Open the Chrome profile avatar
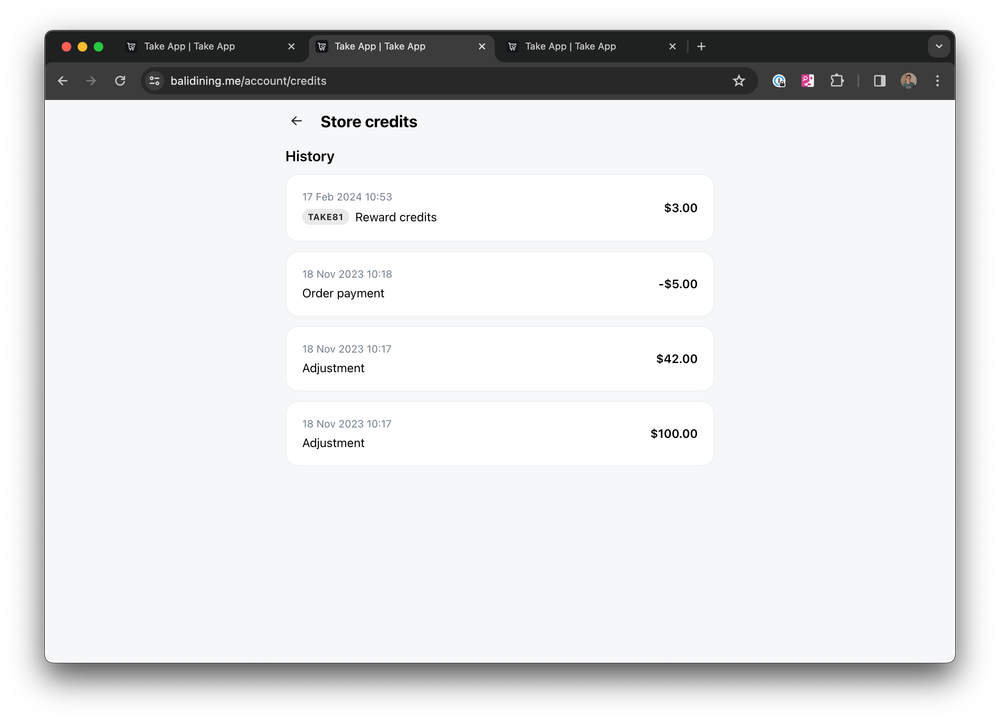This screenshot has height=722, width=1000. click(909, 81)
